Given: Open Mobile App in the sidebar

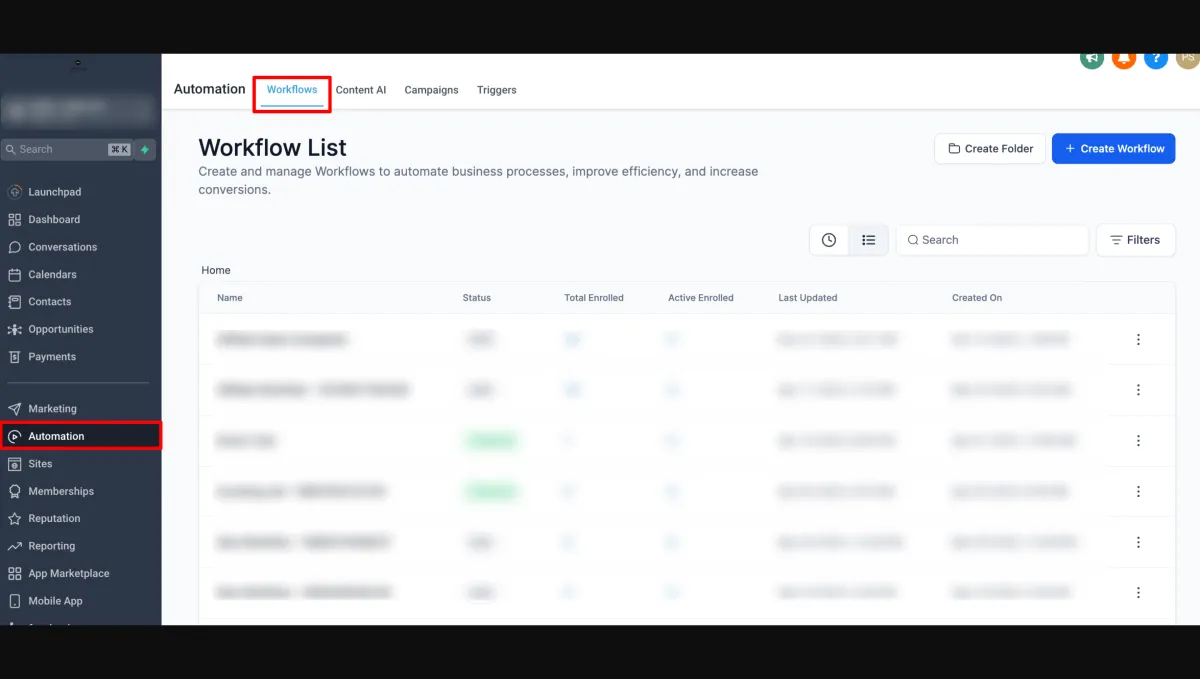Looking at the screenshot, I should [55, 601].
